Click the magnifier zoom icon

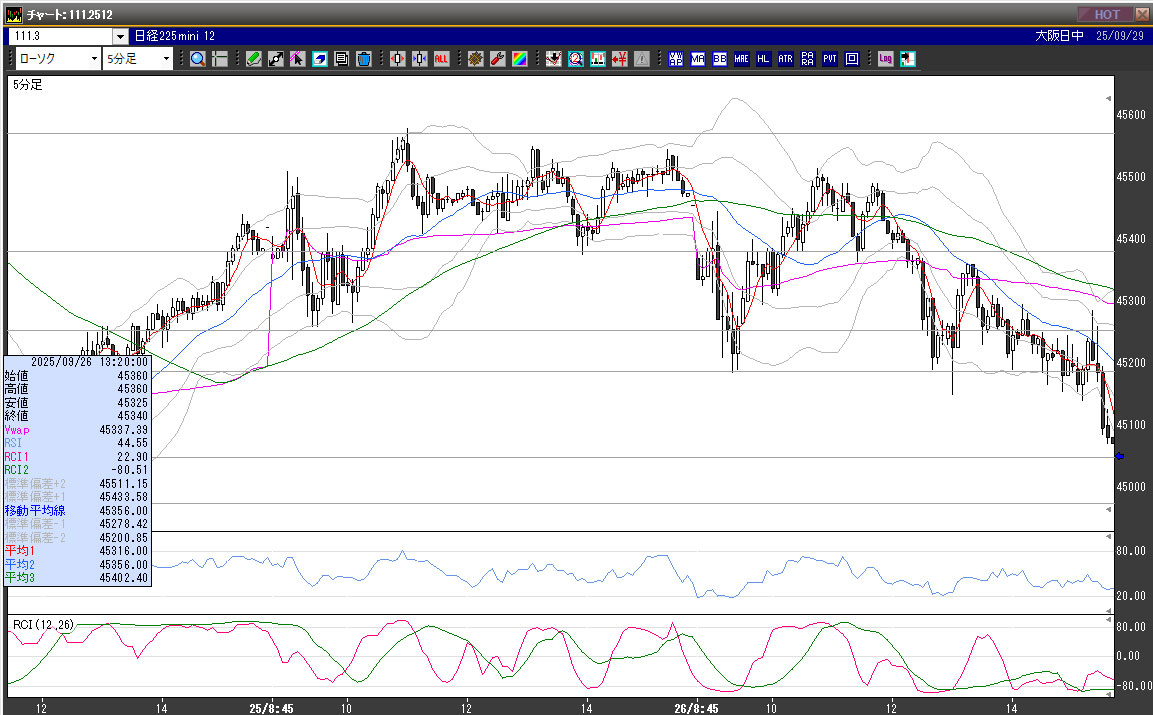[198, 59]
